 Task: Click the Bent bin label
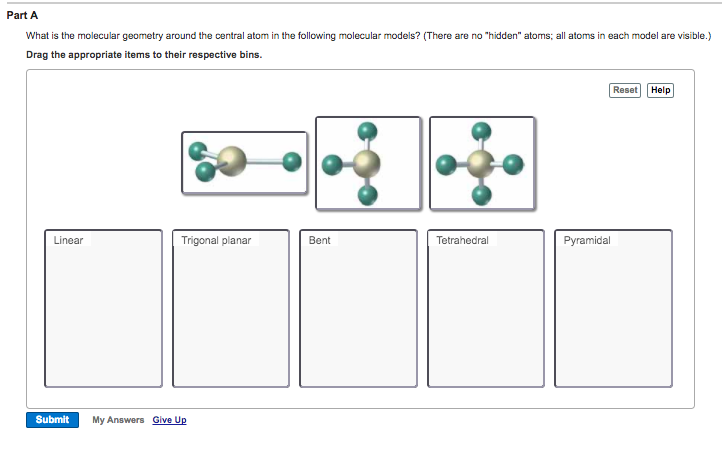[320, 241]
